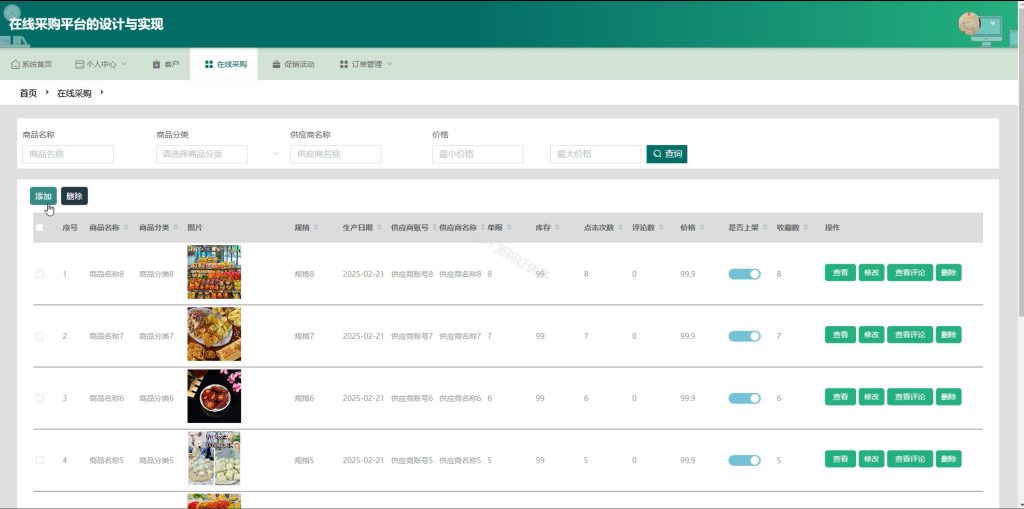Screen dimensions: 1024x509
Task: Click the dark 删除 button above the table
Action: tap(74, 196)
